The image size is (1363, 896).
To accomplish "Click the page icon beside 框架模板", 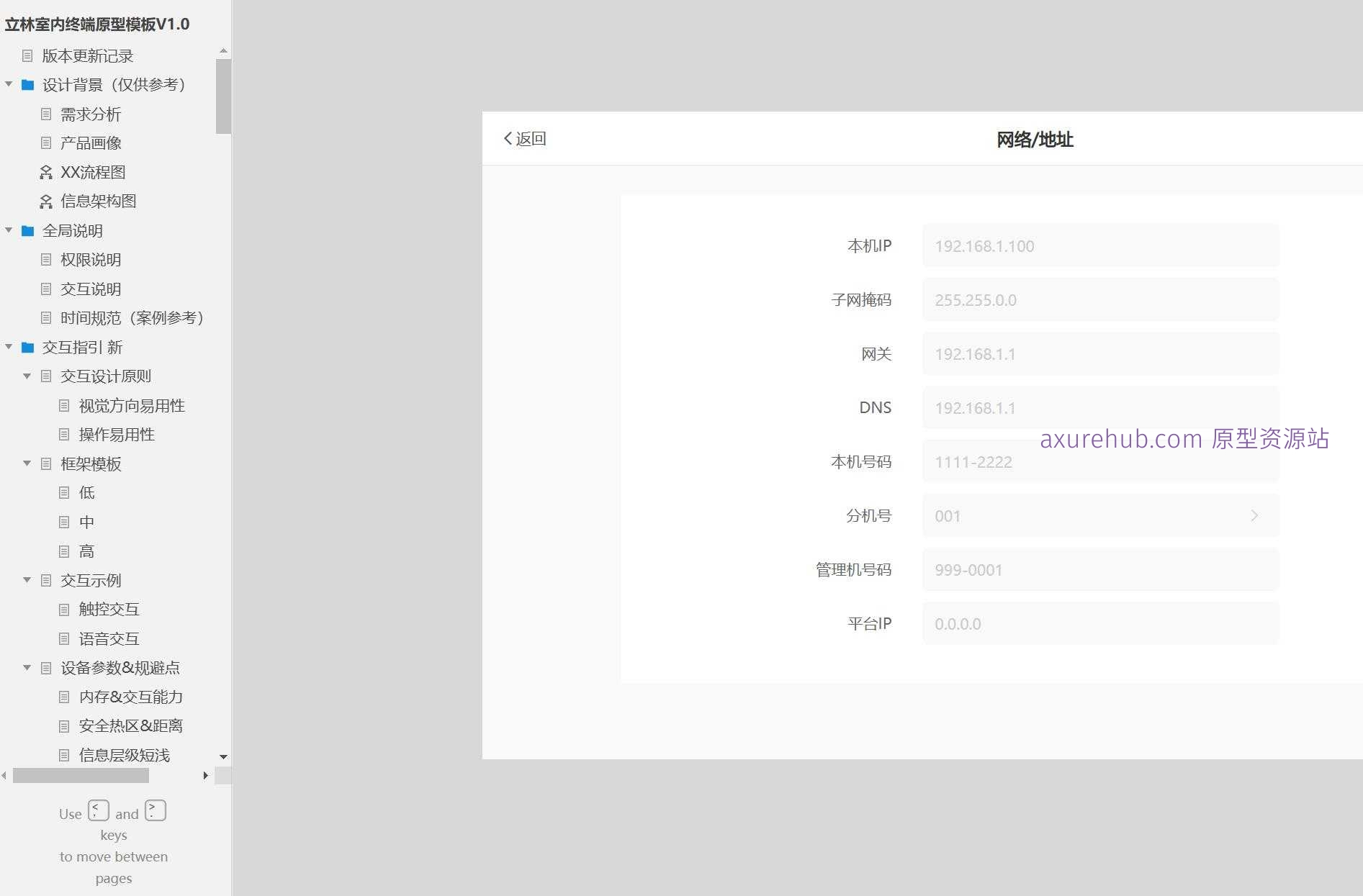I will 46,463.
